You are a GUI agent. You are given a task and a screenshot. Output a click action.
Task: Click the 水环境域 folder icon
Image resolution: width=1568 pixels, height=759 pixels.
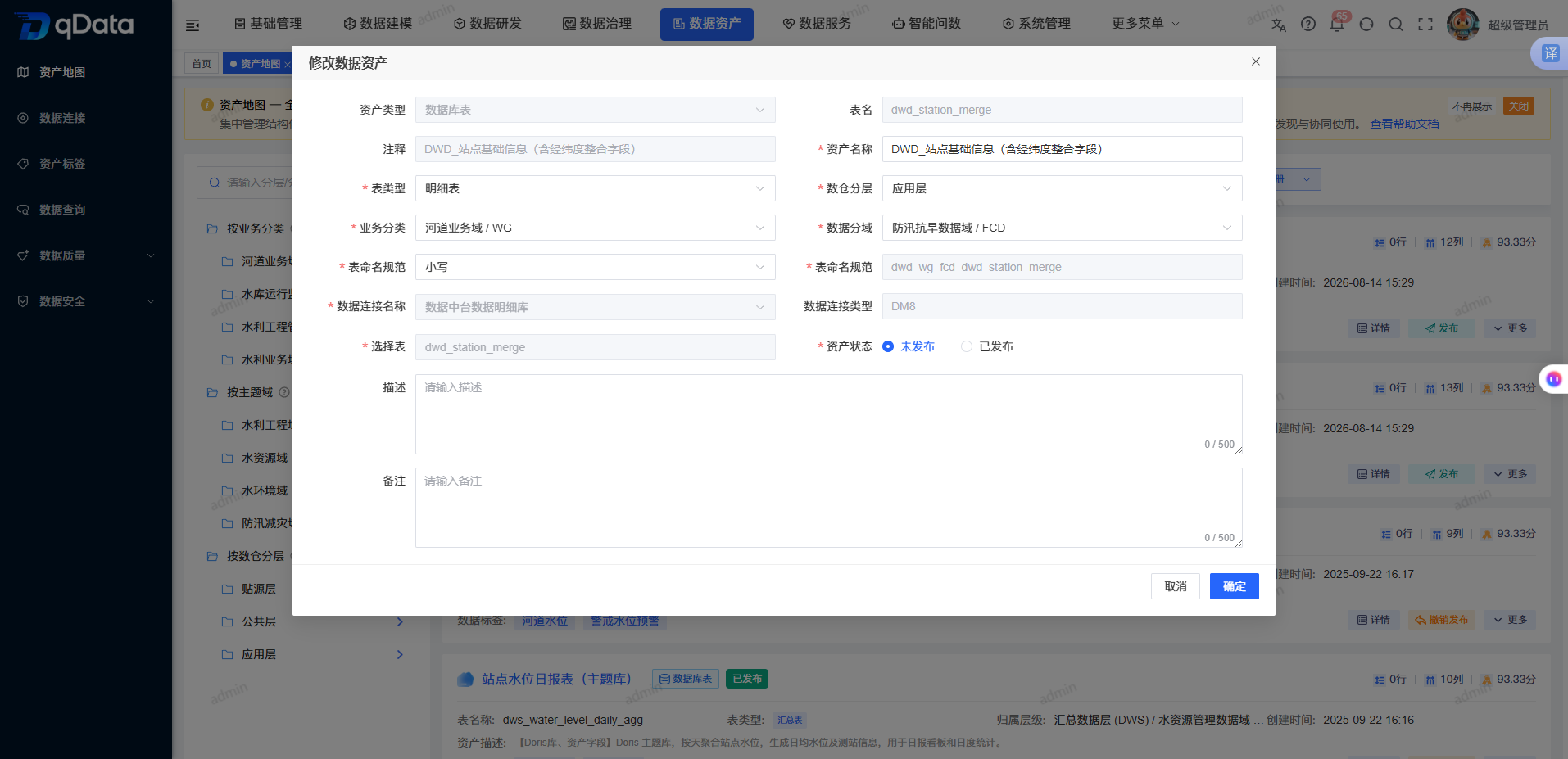(x=228, y=490)
